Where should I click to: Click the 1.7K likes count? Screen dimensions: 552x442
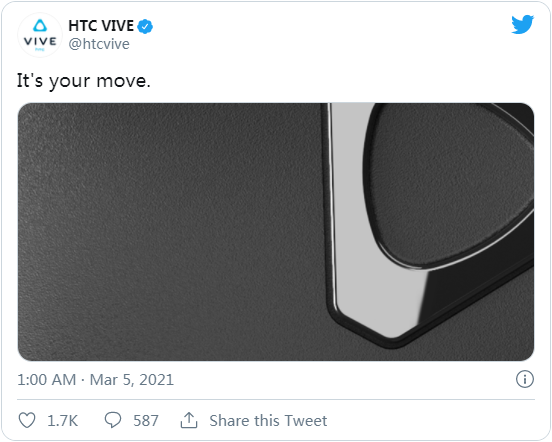(x=62, y=421)
